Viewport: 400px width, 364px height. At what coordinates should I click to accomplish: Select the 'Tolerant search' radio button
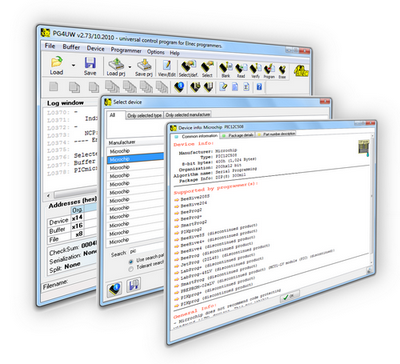tap(131, 268)
